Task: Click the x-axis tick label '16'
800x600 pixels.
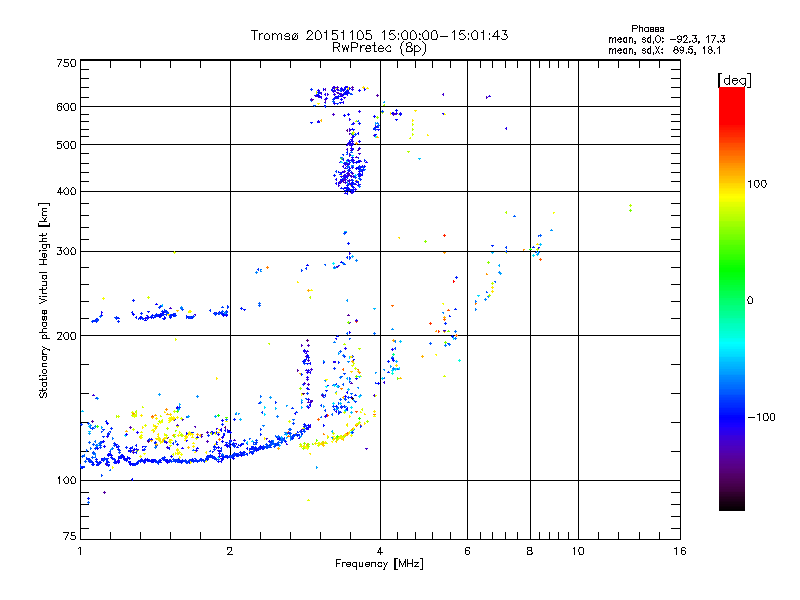Action: [680, 551]
